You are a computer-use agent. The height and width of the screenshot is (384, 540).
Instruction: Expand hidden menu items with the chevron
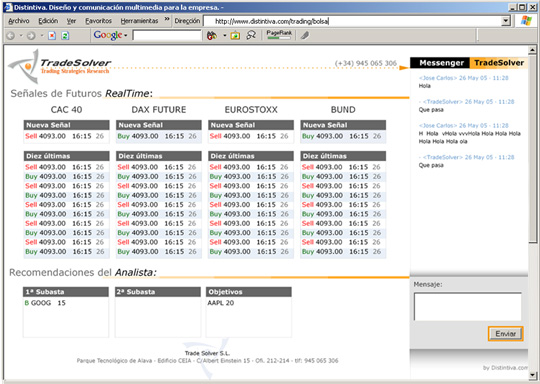pos(167,19)
